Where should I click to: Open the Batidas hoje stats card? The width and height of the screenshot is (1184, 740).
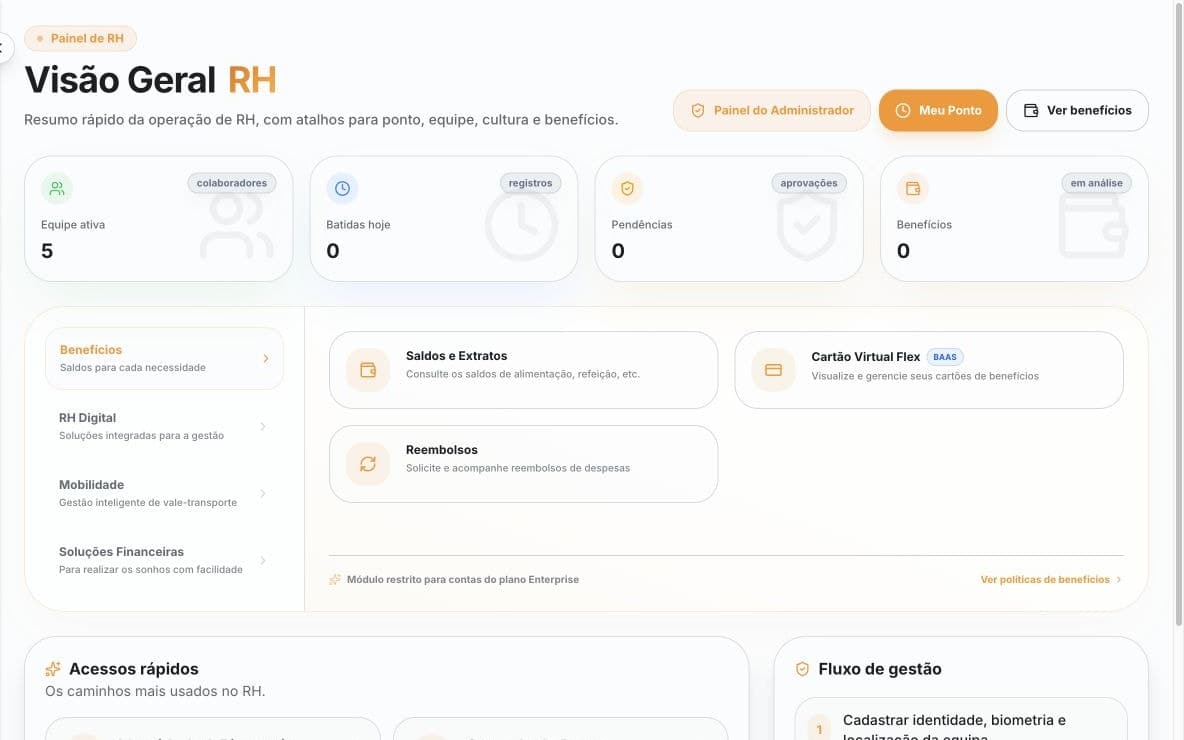click(444, 219)
